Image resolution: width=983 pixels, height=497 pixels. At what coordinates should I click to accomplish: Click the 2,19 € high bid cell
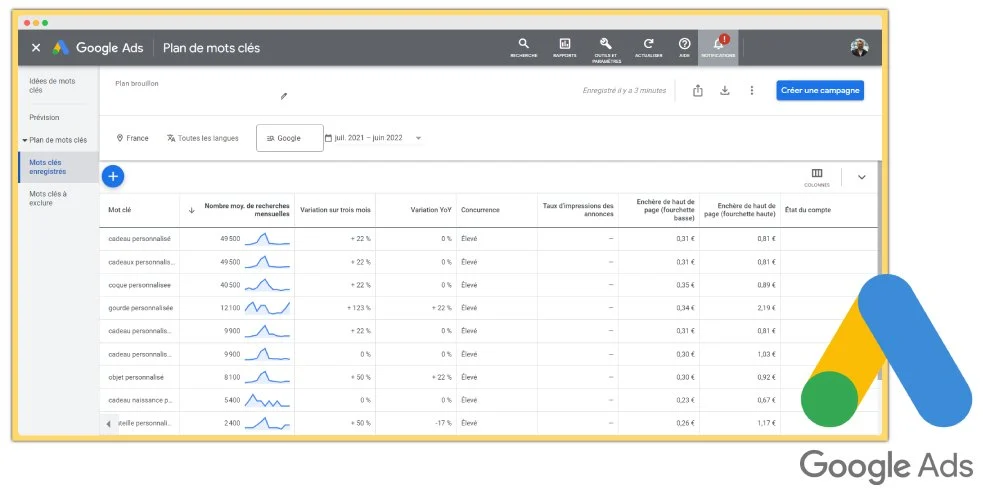pos(766,308)
